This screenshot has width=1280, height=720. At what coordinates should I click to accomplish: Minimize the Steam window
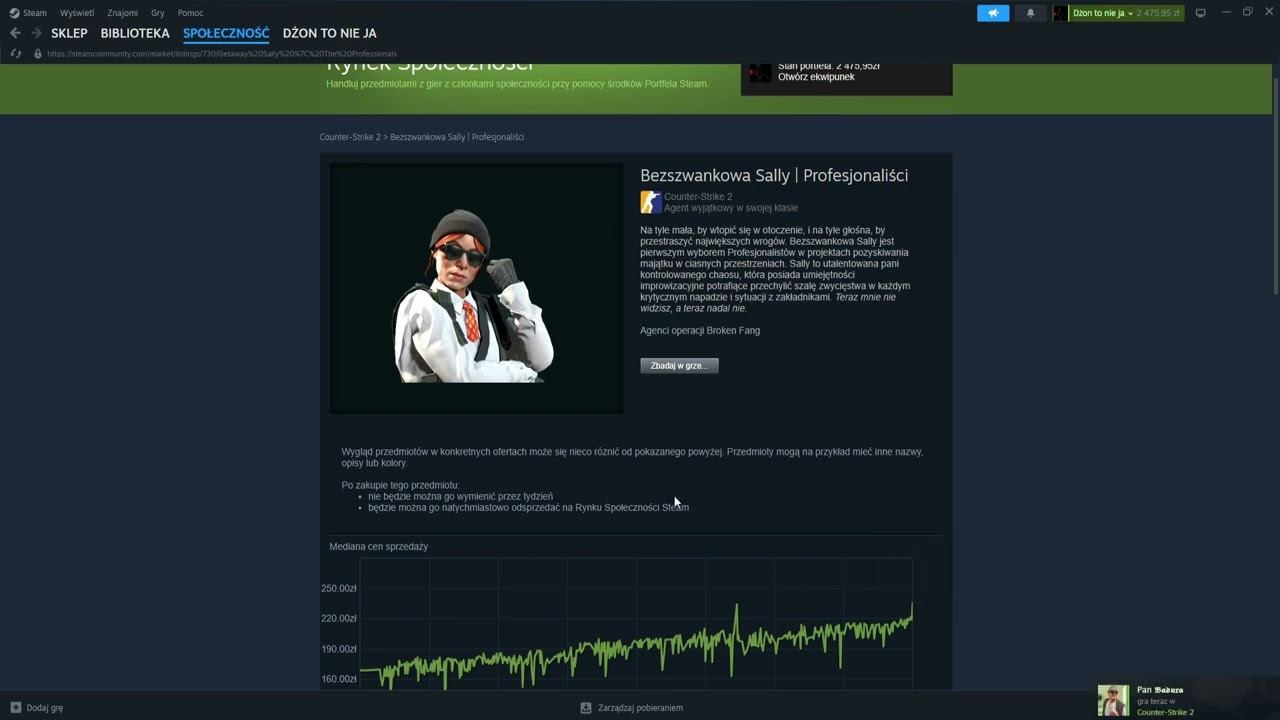point(1226,13)
